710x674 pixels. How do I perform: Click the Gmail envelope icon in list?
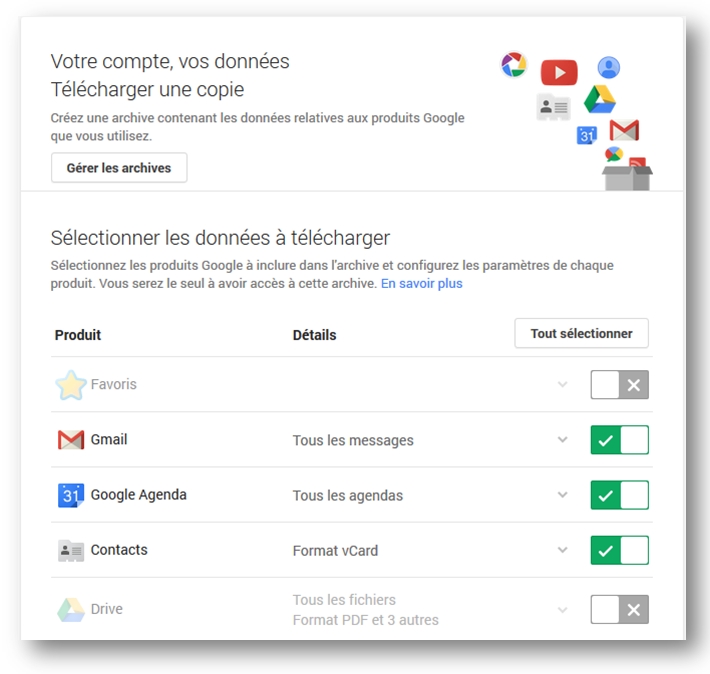(71, 440)
